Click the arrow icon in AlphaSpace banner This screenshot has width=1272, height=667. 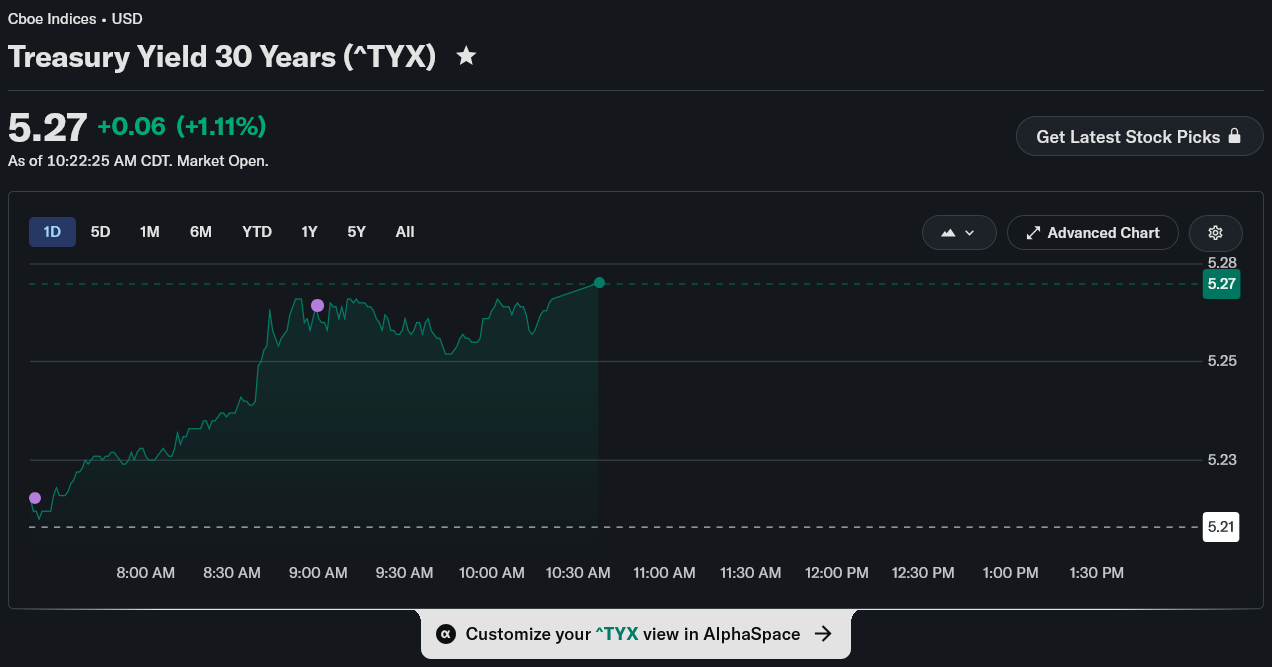tap(823, 634)
